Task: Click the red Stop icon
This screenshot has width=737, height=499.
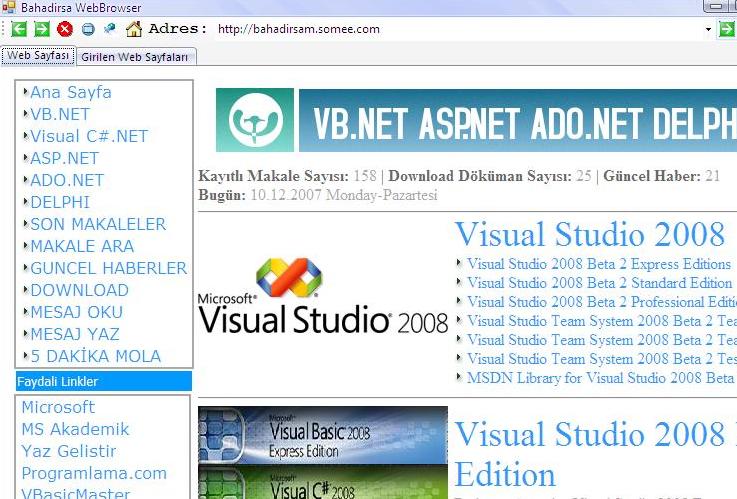Action: click(65, 29)
